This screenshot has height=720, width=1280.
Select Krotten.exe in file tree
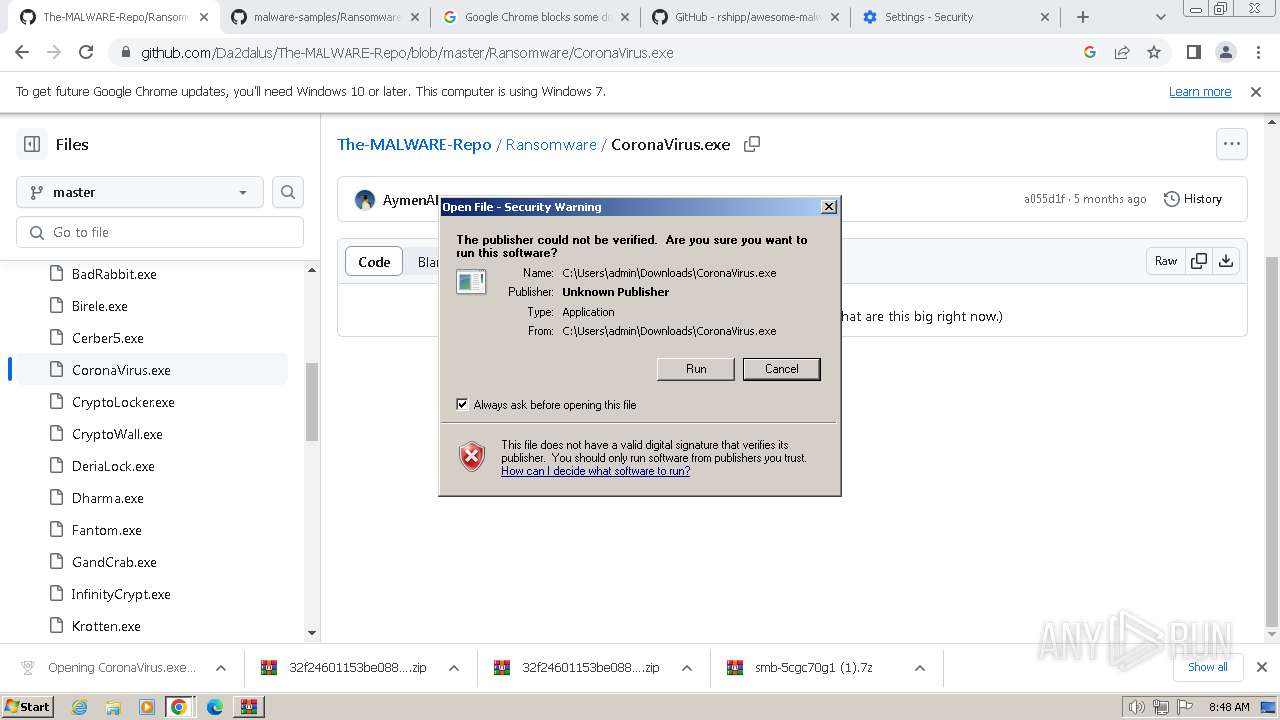[x=106, y=626]
